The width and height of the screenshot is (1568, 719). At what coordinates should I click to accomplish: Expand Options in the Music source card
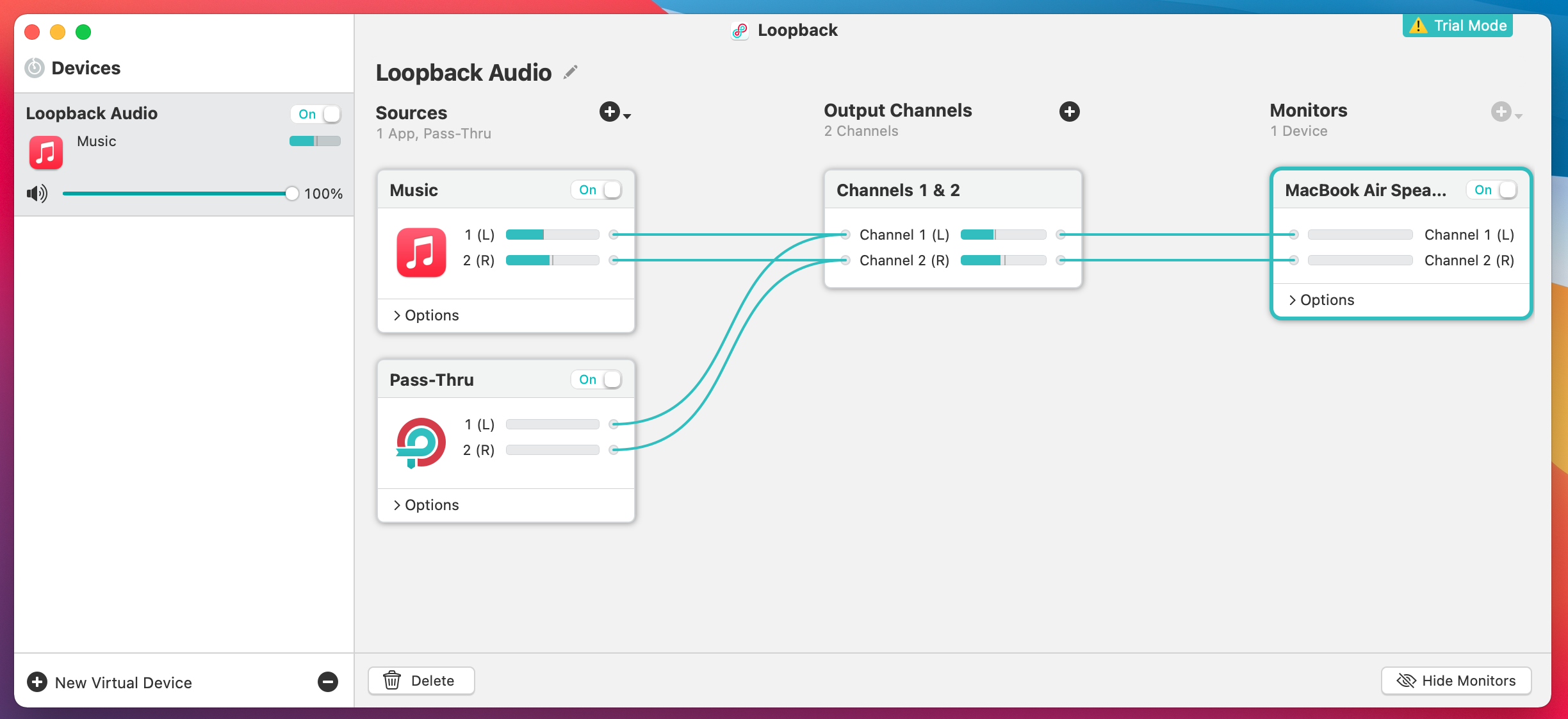click(x=426, y=315)
